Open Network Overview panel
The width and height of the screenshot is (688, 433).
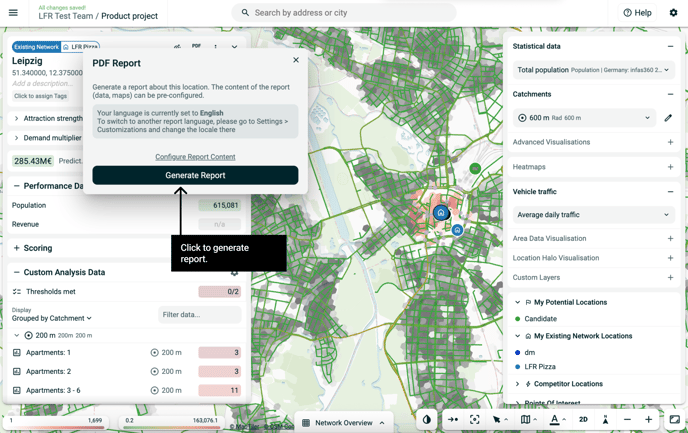point(343,423)
